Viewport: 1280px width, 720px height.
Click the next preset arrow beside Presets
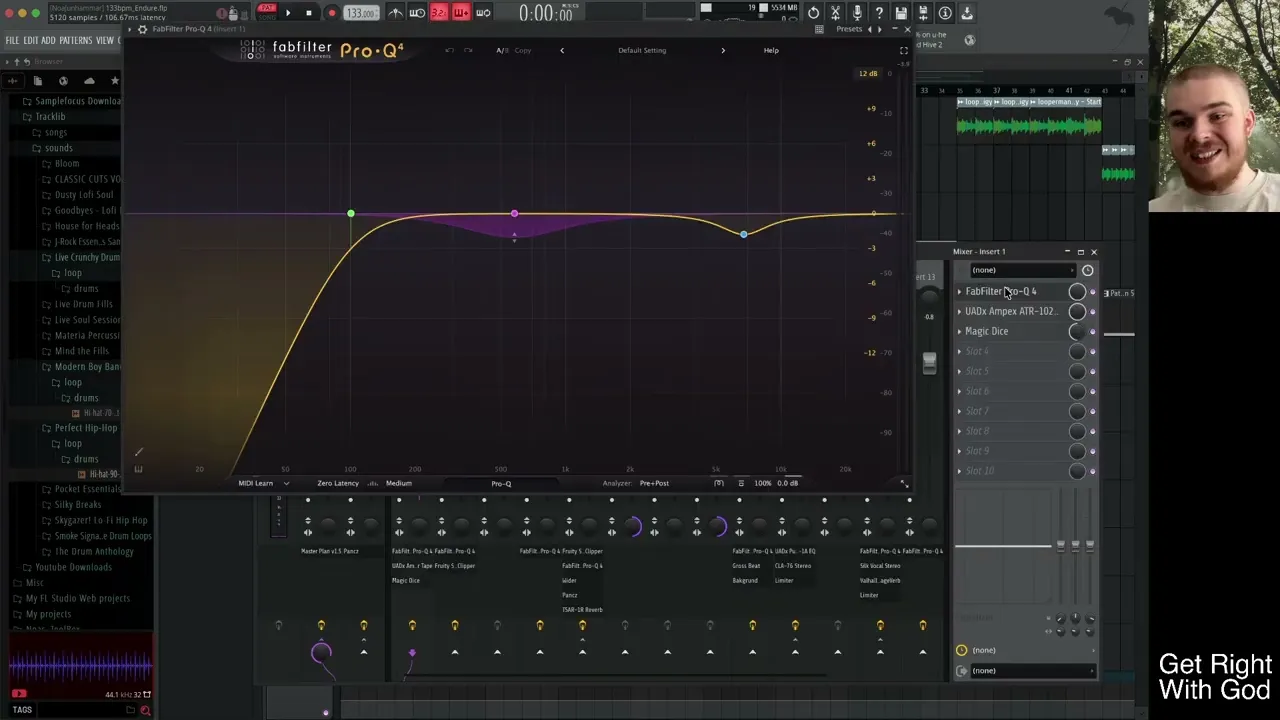880,29
